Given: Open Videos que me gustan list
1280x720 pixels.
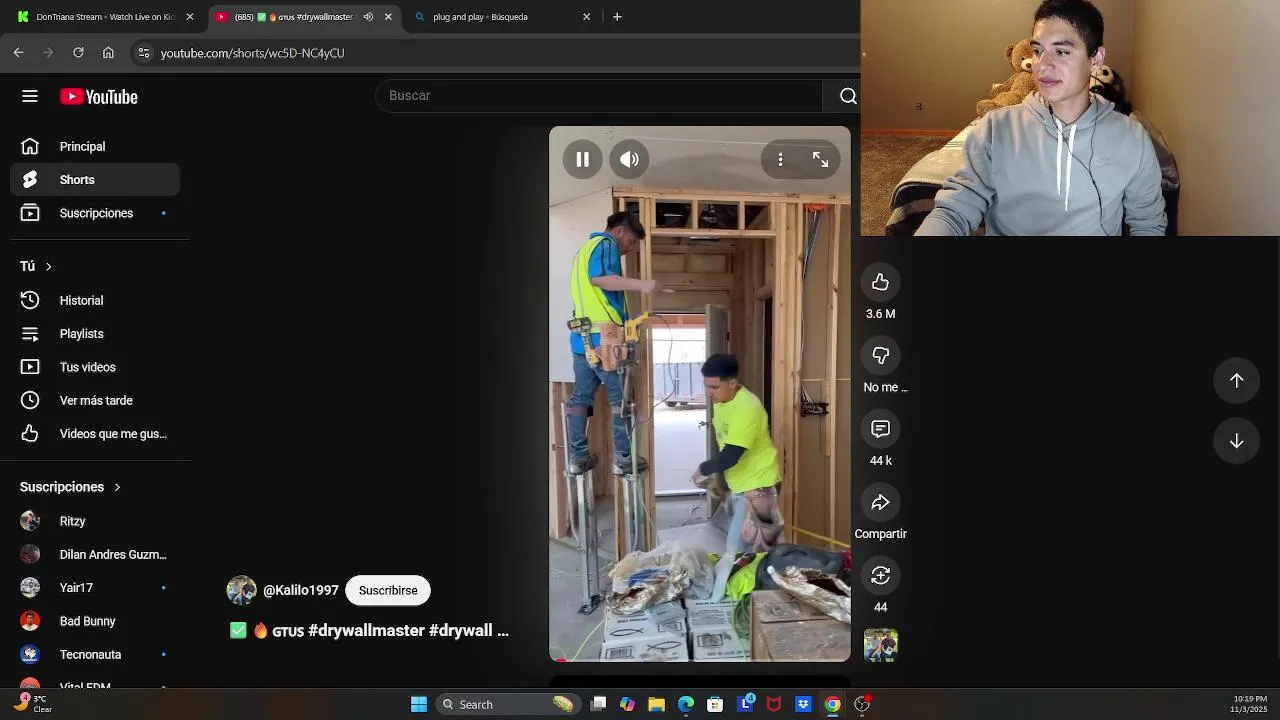Looking at the screenshot, I should point(95,434).
